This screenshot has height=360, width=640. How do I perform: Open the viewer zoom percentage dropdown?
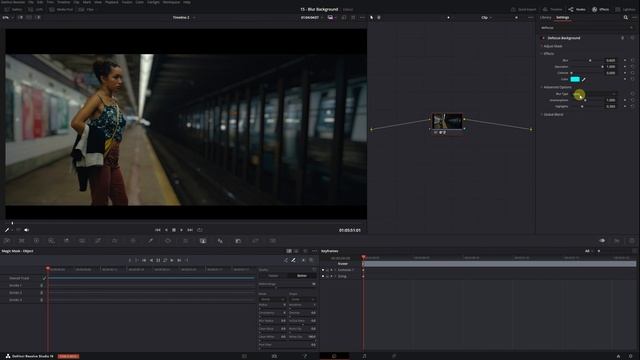tap(7, 18)
